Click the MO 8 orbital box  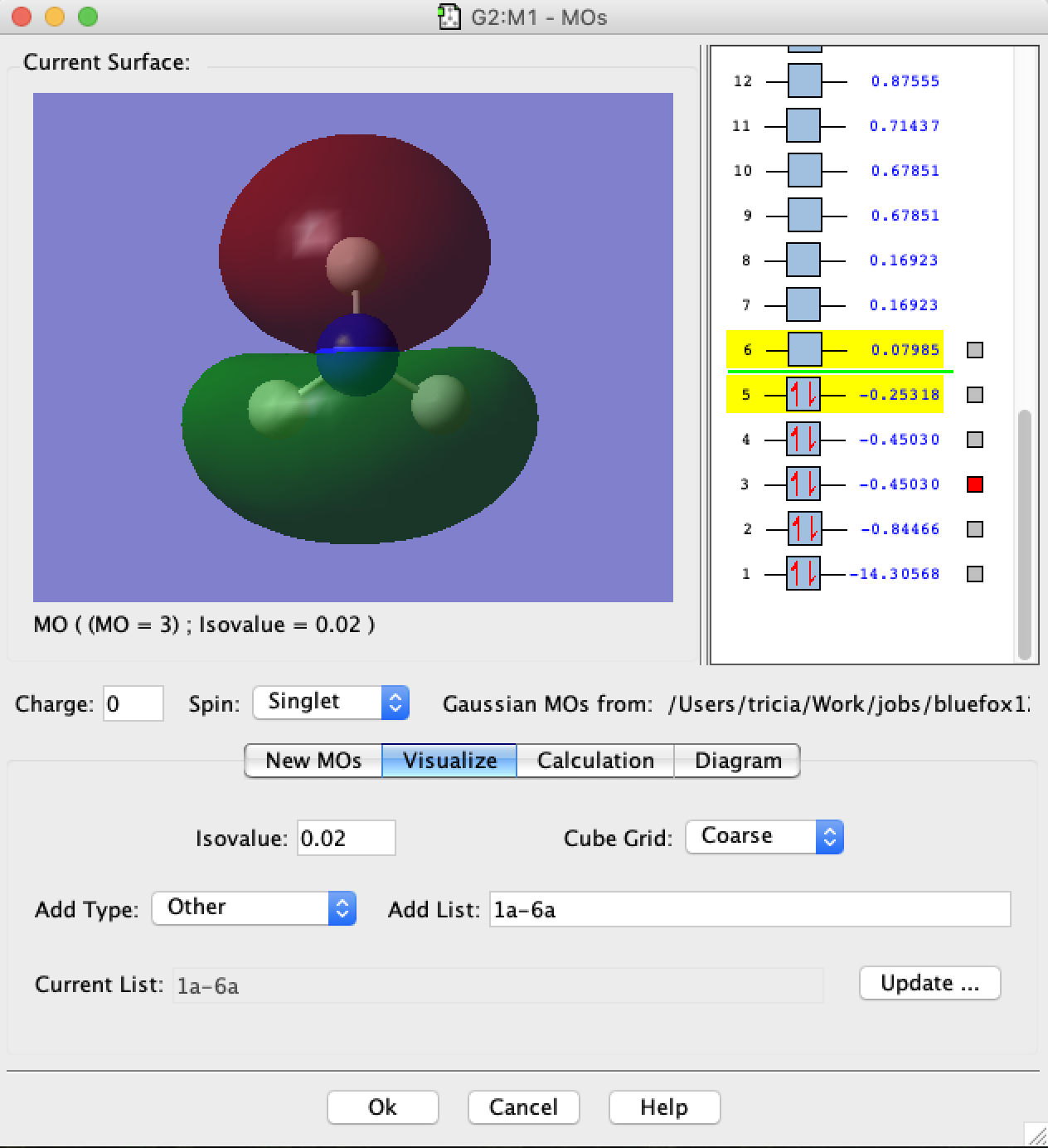click(x=803, y=260)
